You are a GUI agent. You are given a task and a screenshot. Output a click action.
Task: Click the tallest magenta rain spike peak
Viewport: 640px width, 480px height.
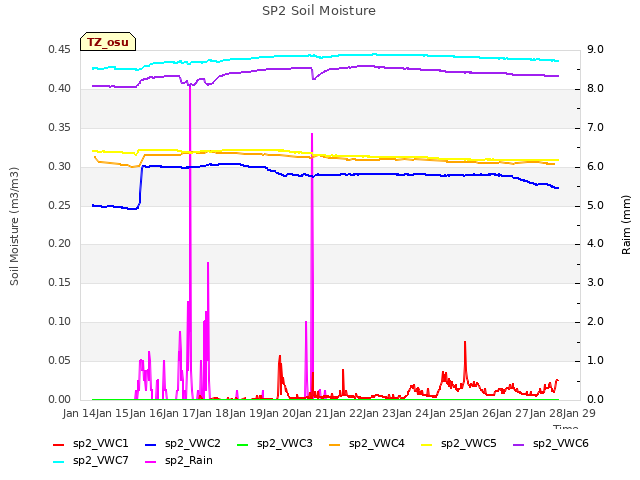coord(190,86)
